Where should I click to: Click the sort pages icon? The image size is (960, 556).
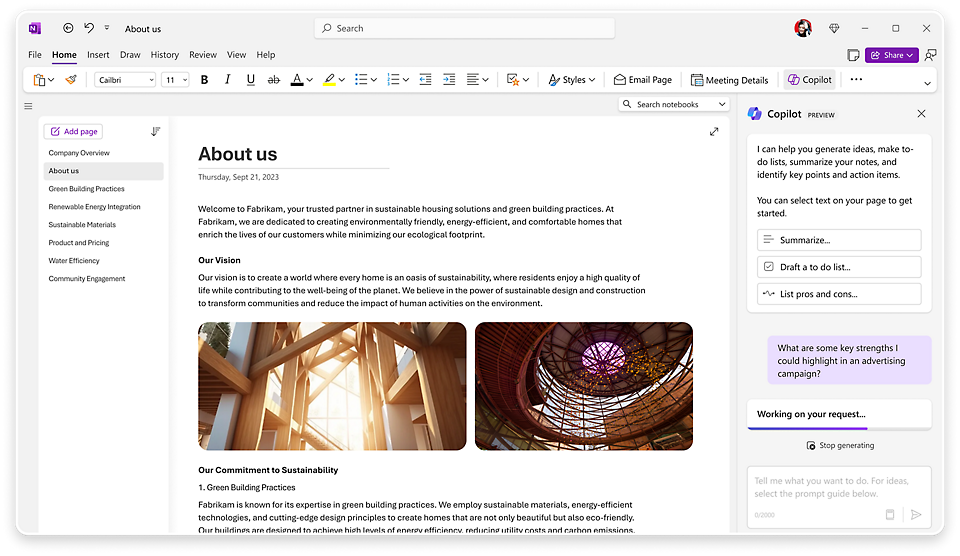point(156,131)
